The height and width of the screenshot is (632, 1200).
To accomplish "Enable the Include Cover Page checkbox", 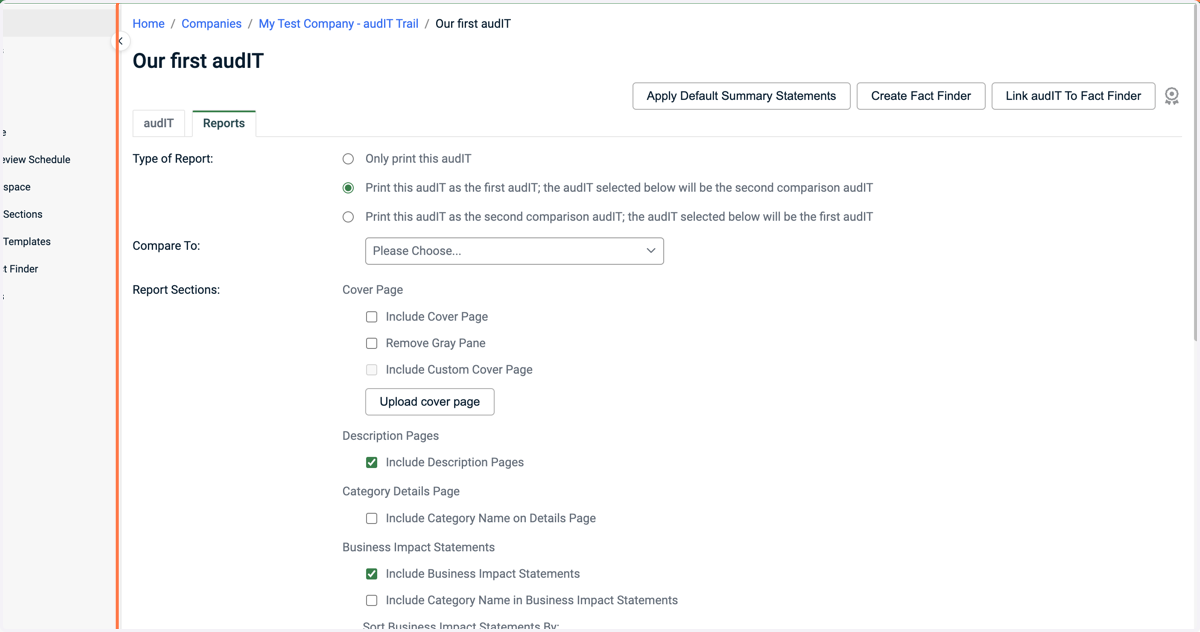I will pos(372,317).
